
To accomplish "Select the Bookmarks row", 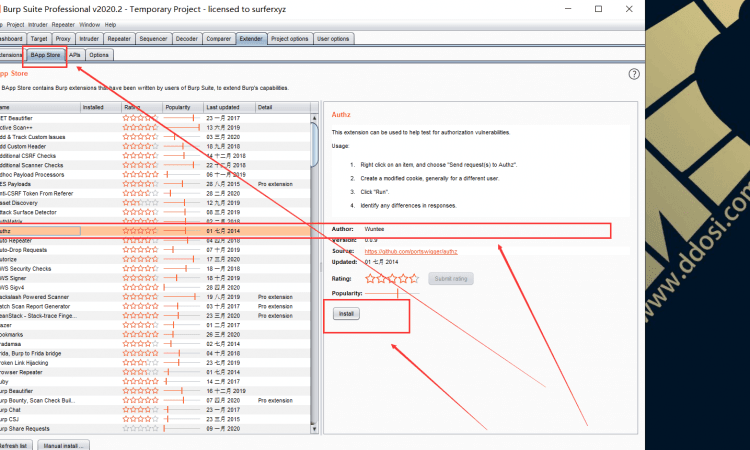I will point(155,335).
